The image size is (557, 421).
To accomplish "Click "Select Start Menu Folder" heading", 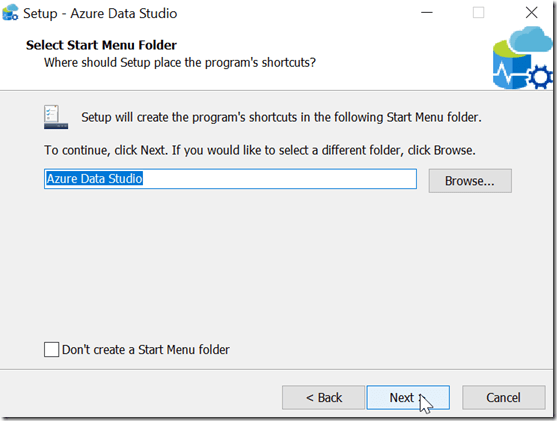I will (x=101, y=45).
